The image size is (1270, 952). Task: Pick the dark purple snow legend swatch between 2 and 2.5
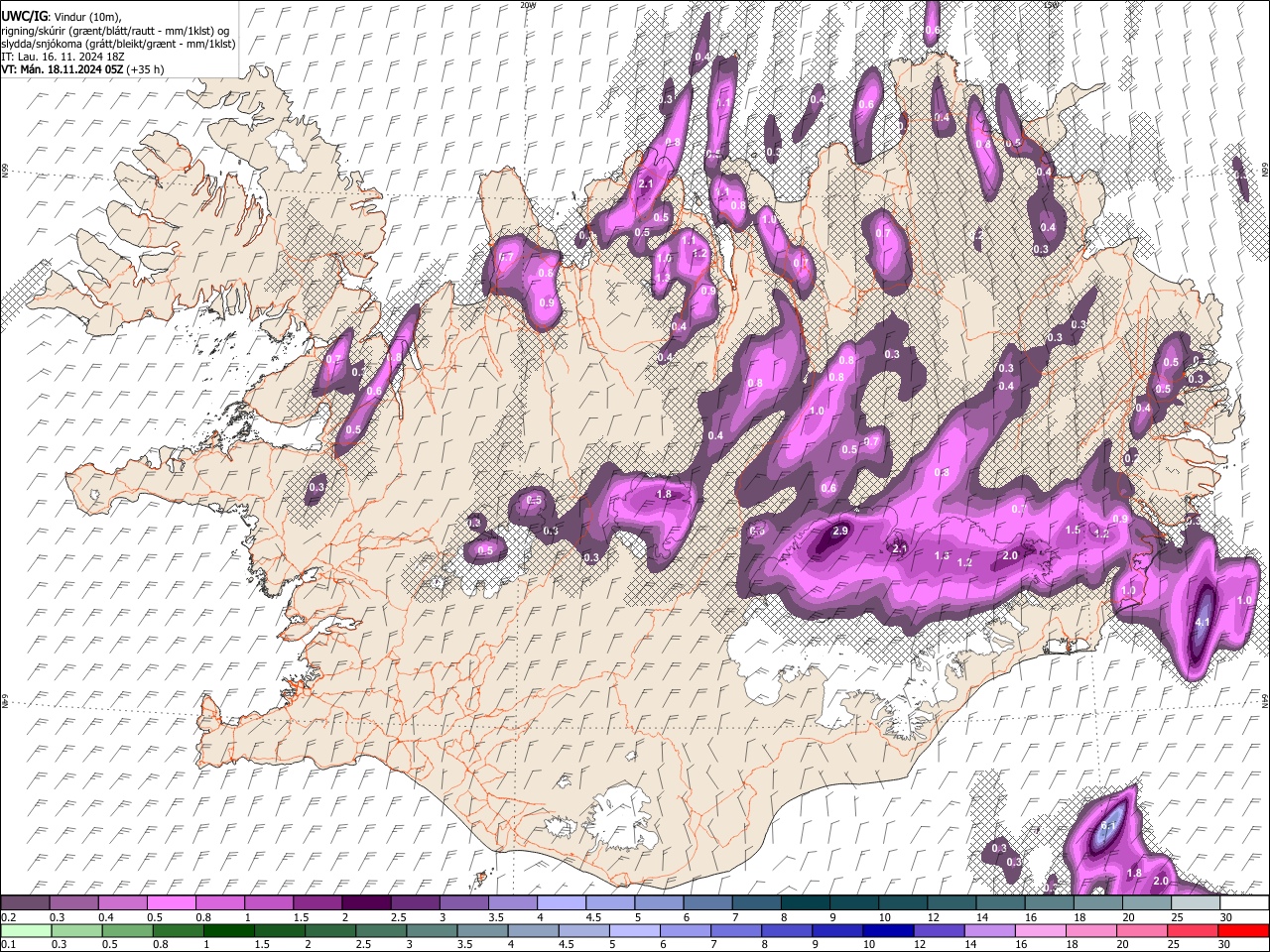tap(366, 902)
